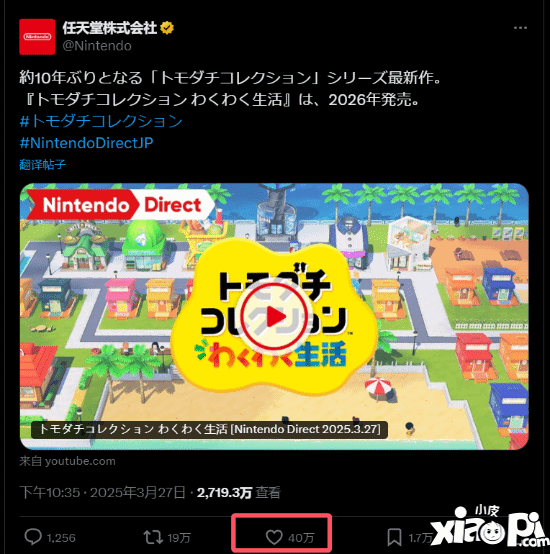This screenshot has height=554, width=550.
Task: Click the post timestamp 下午10:35 · 2025年3月27日
Action: (102, 492)
